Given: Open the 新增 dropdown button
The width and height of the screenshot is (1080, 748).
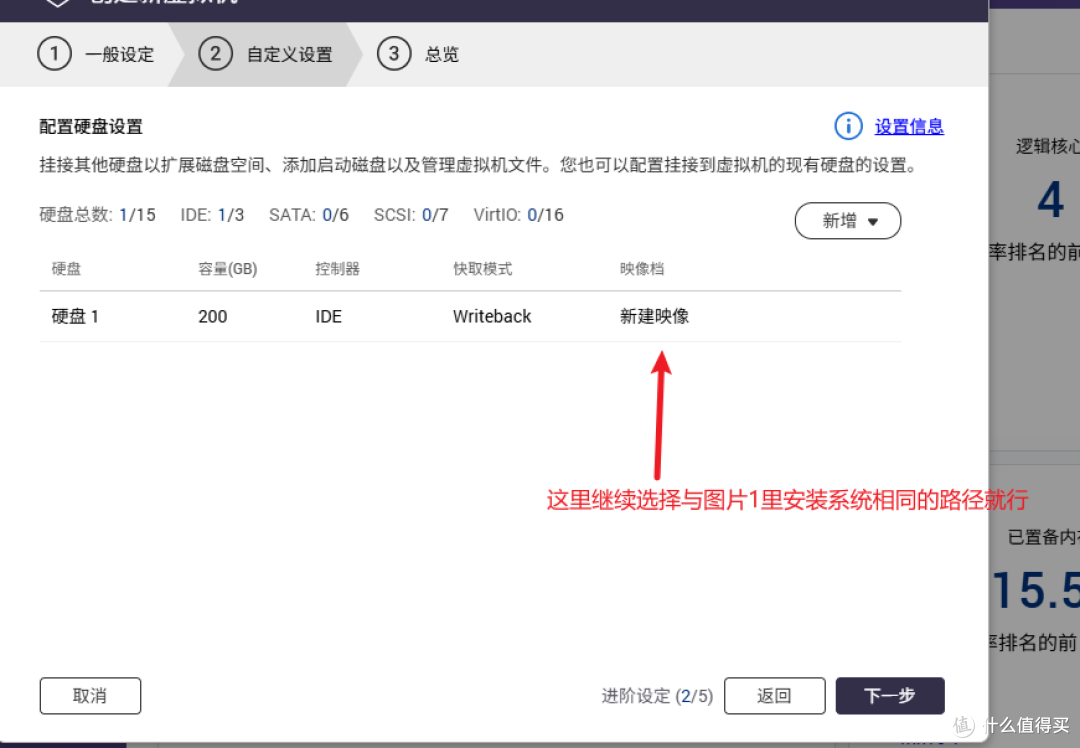Looking at the screenshot, I should pos(848,221).
